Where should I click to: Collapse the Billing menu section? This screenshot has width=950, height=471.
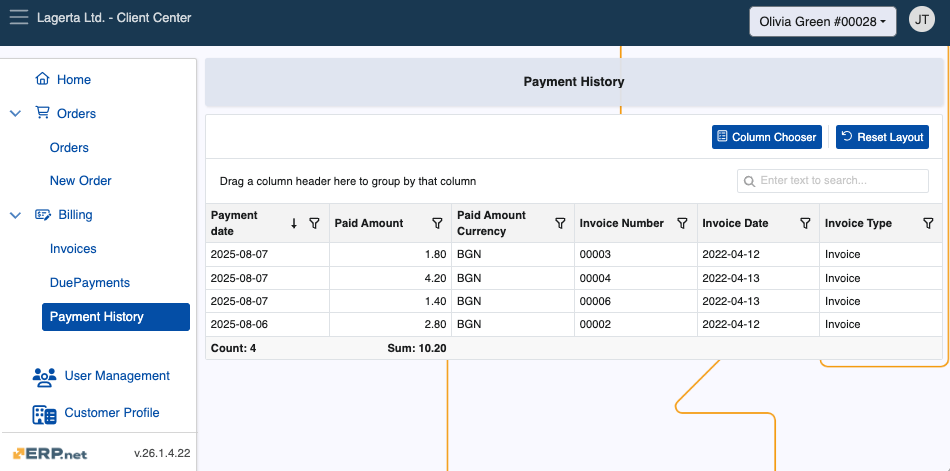pos(15,215)
